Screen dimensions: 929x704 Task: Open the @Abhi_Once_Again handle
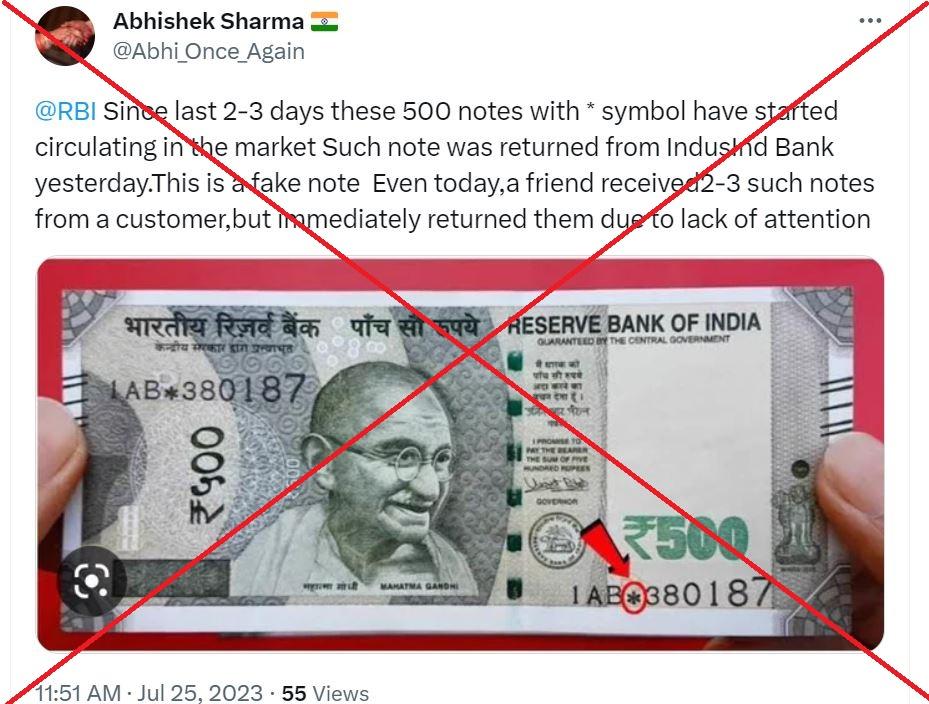tap(209, 52)
